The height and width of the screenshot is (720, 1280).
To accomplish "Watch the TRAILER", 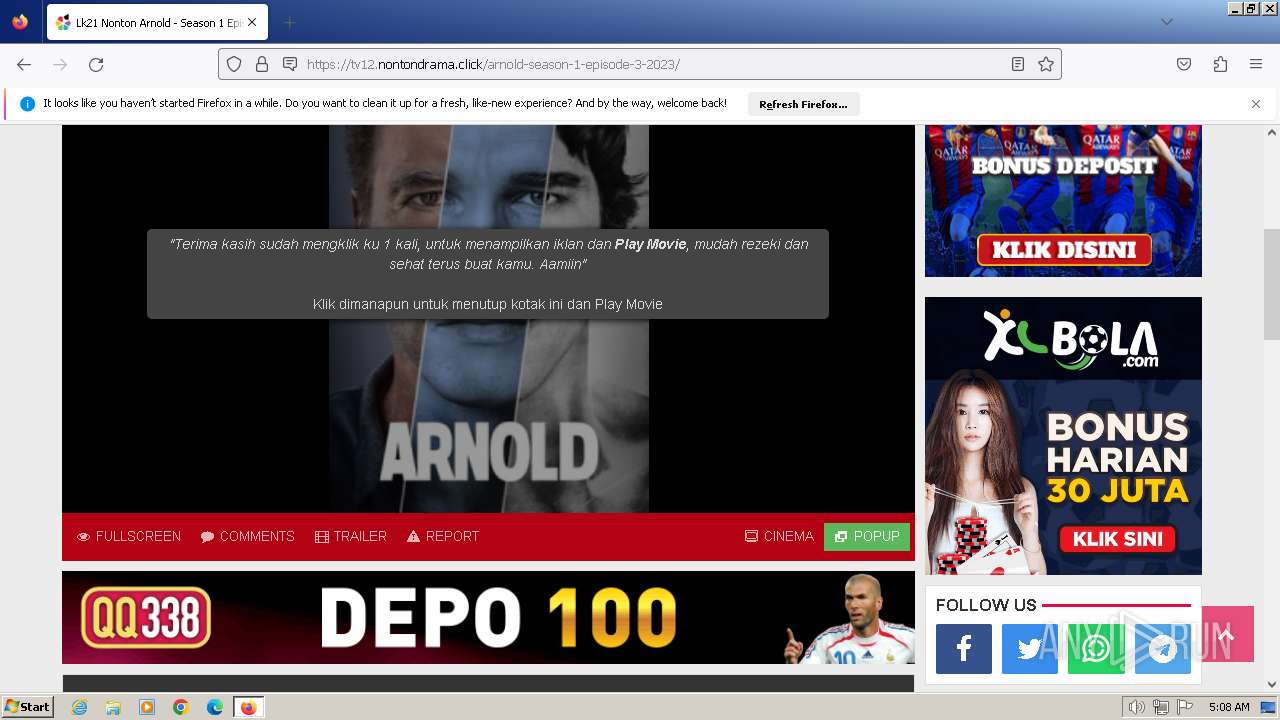I will coord(350,537).
